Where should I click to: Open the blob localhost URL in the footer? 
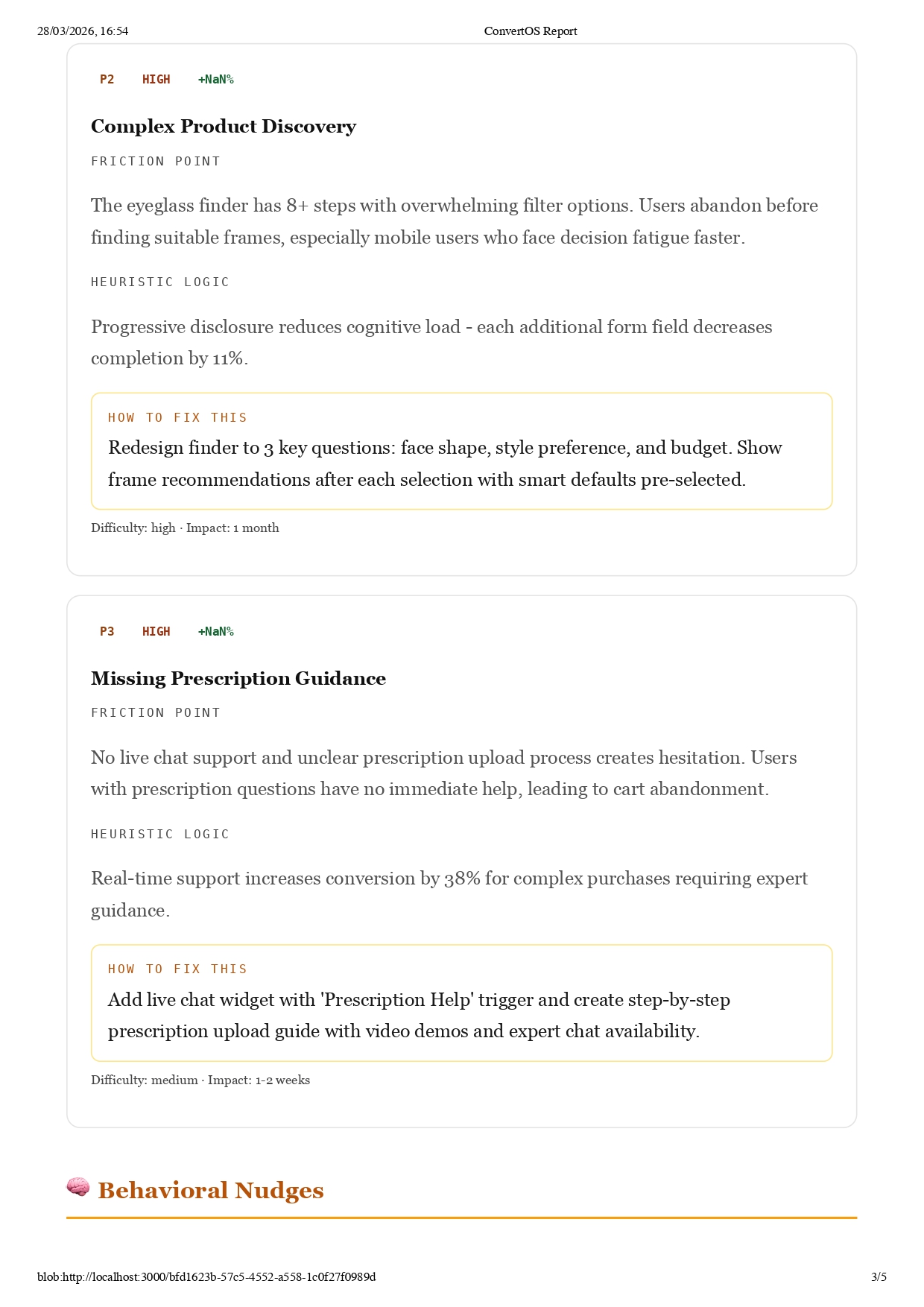tap(206, 1277)
